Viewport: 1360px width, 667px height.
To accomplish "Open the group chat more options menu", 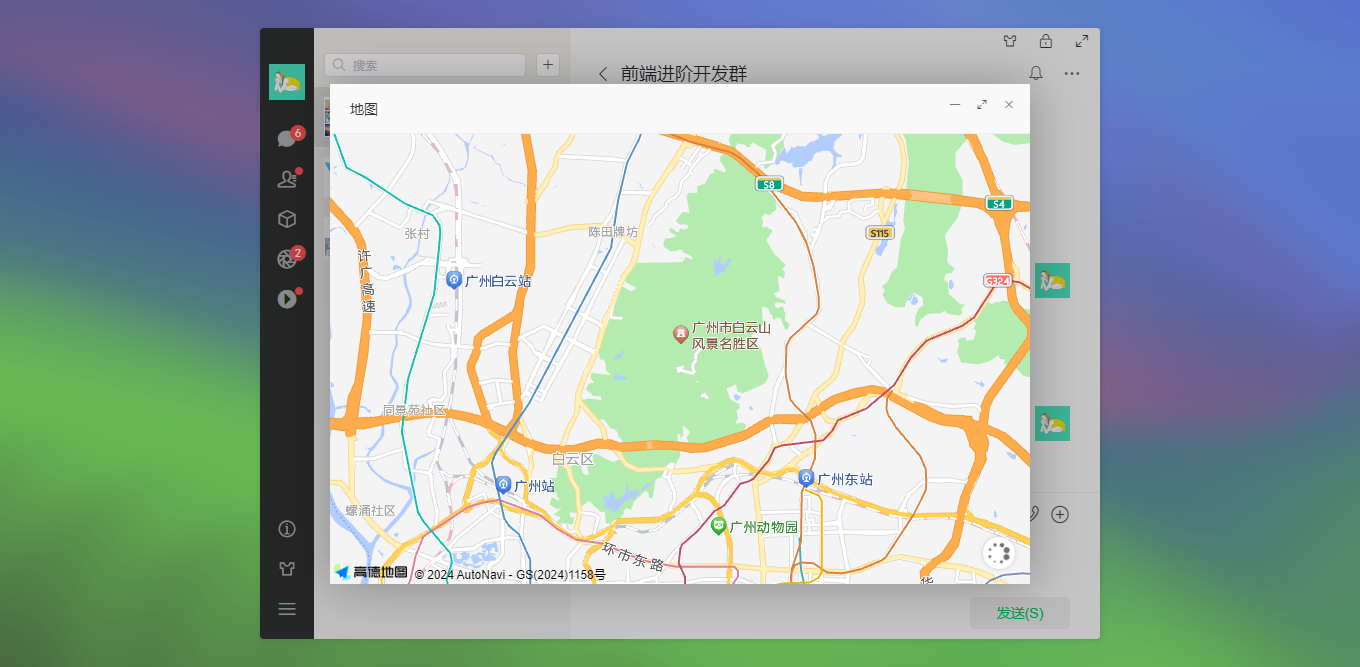I will (x=1072, y=73).
